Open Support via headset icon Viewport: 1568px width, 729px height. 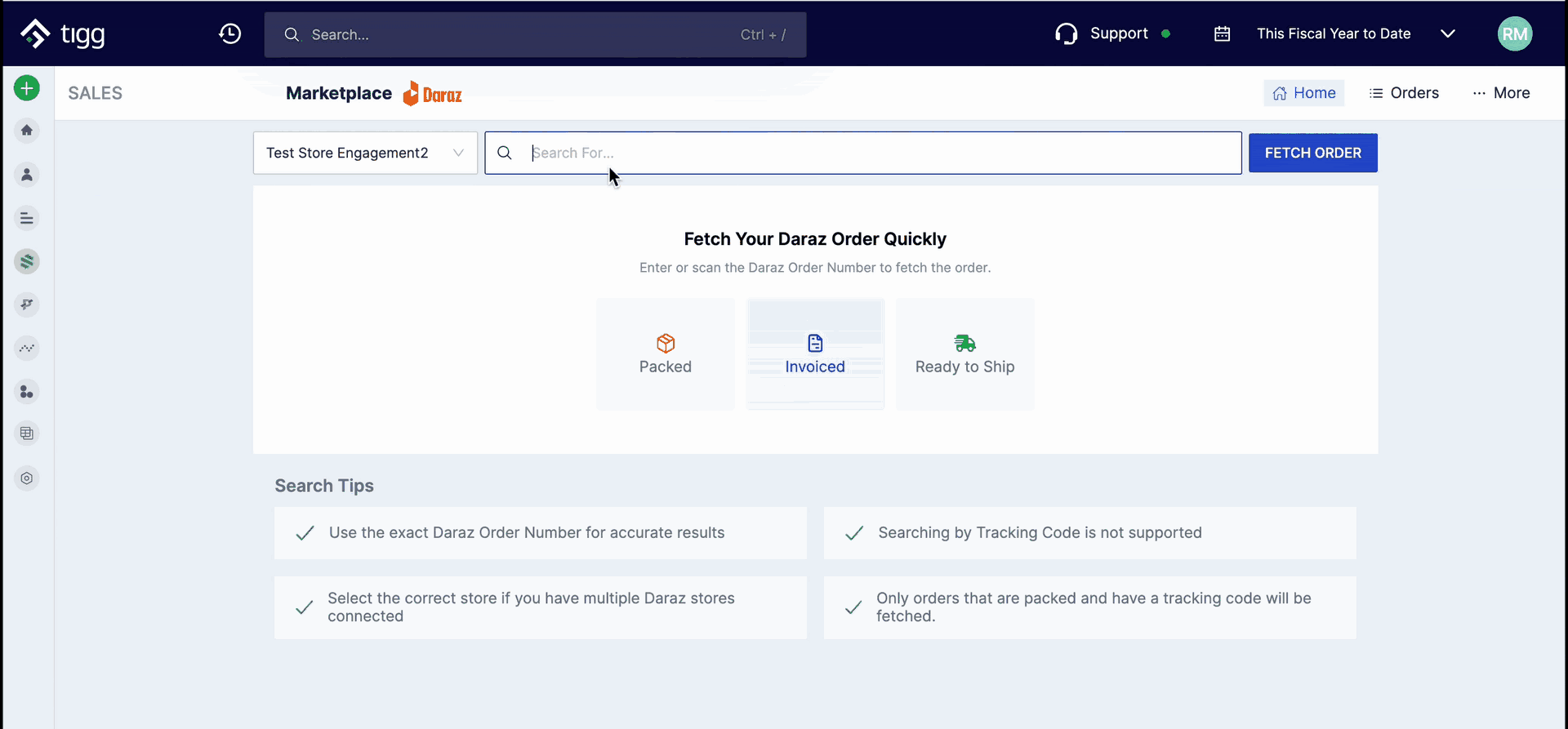point(1066,33)
